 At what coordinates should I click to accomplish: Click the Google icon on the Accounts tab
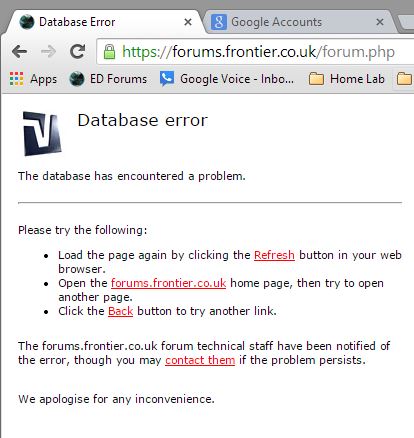tap(219, 22)
